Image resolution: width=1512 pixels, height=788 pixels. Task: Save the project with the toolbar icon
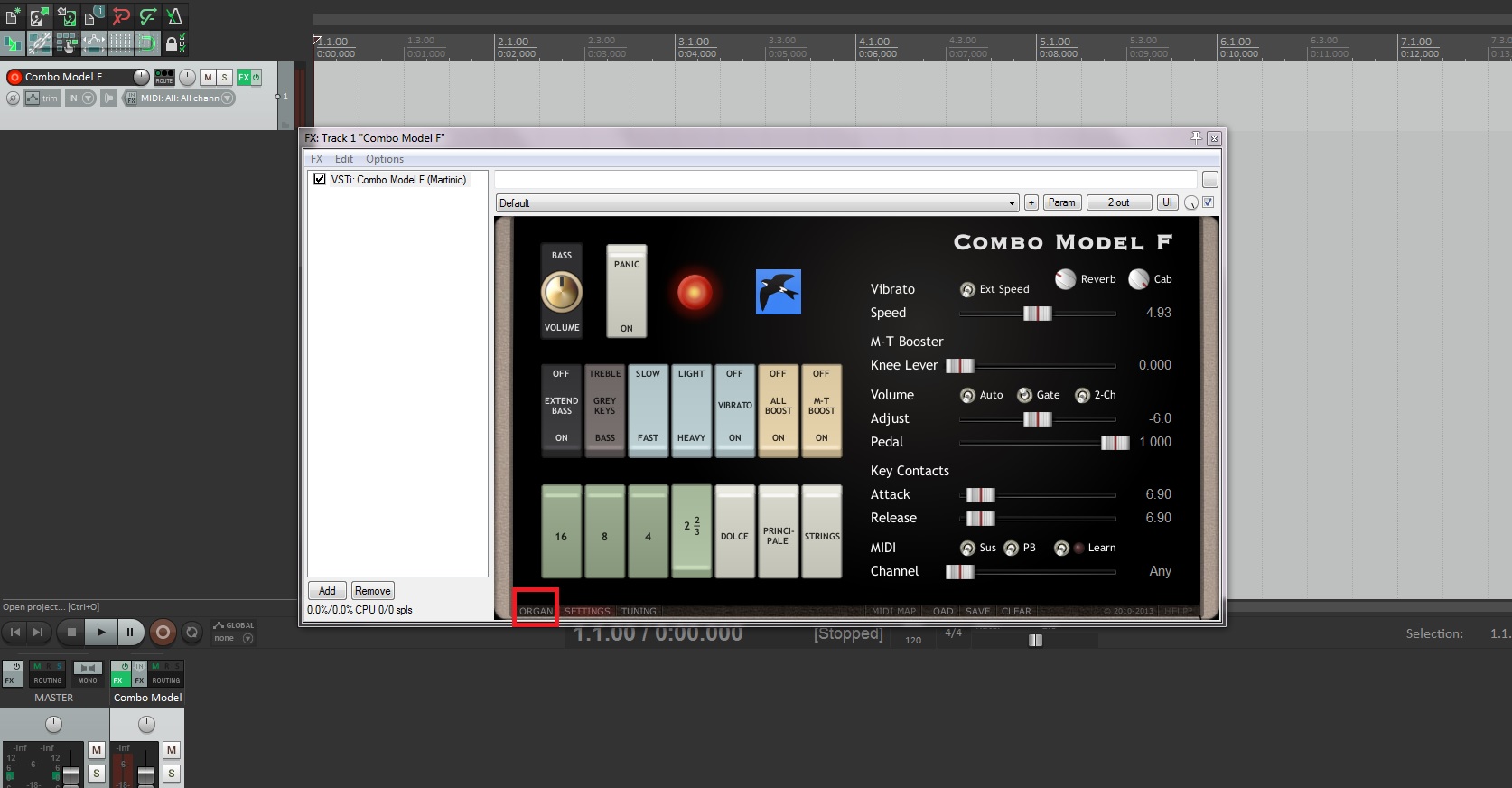[67, 15]
